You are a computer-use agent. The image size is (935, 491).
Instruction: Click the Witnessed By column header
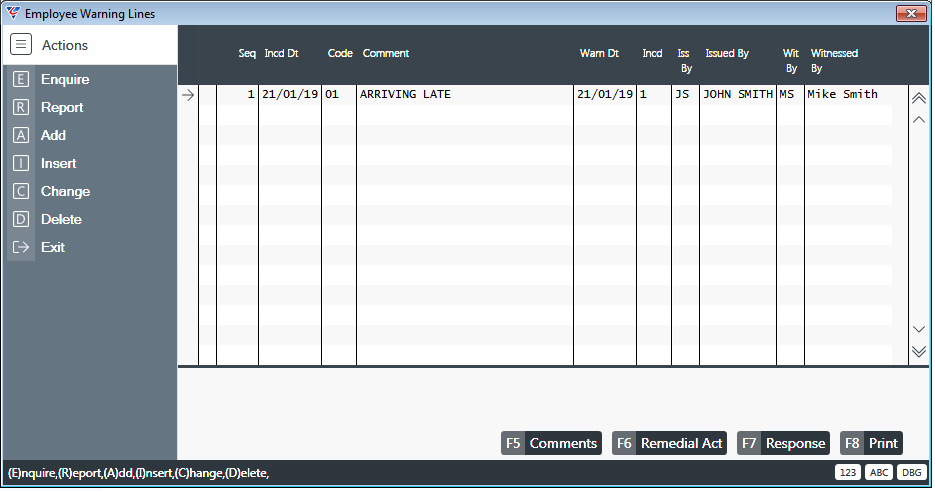834,61
